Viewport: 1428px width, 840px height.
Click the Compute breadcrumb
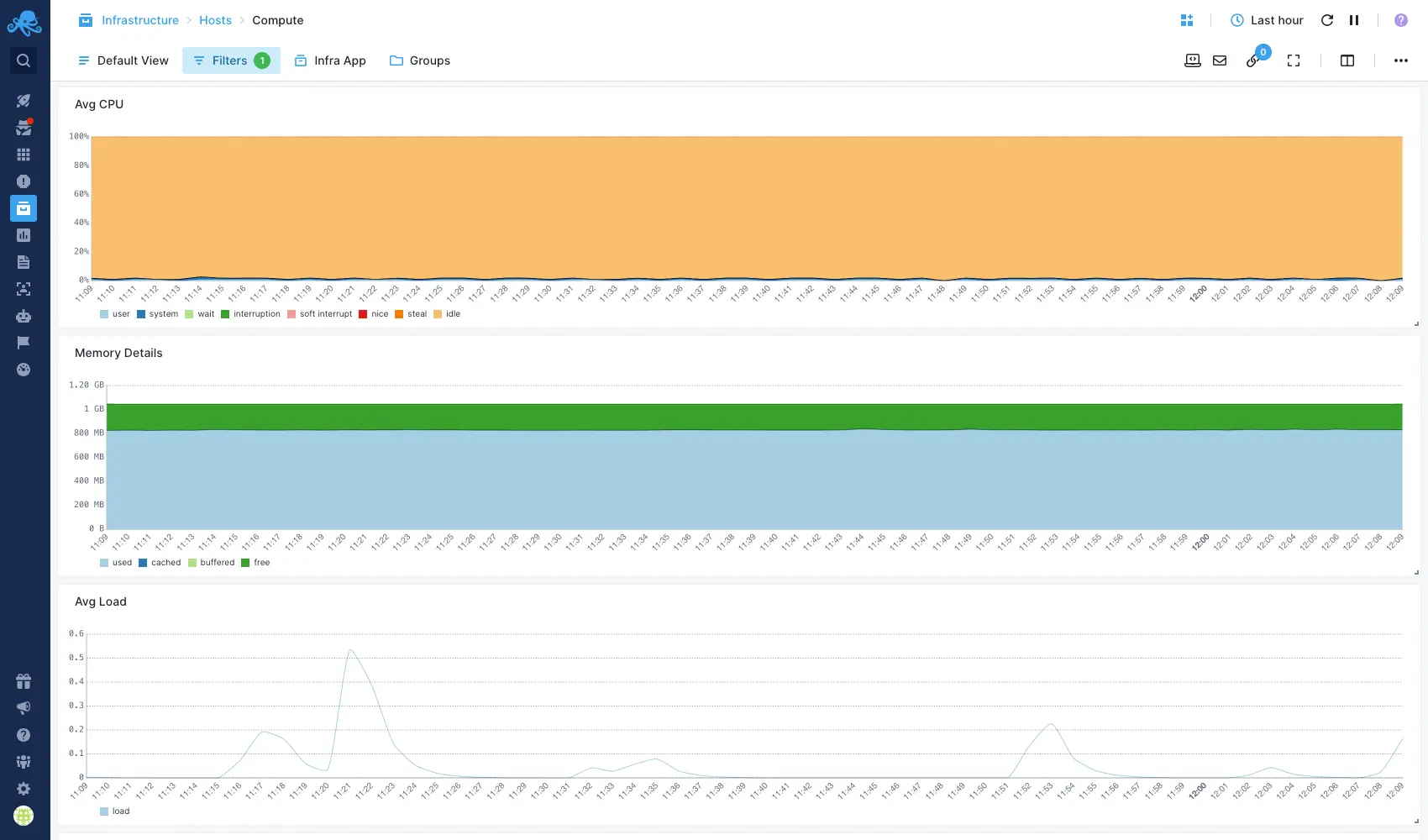(x=278, y=20)
